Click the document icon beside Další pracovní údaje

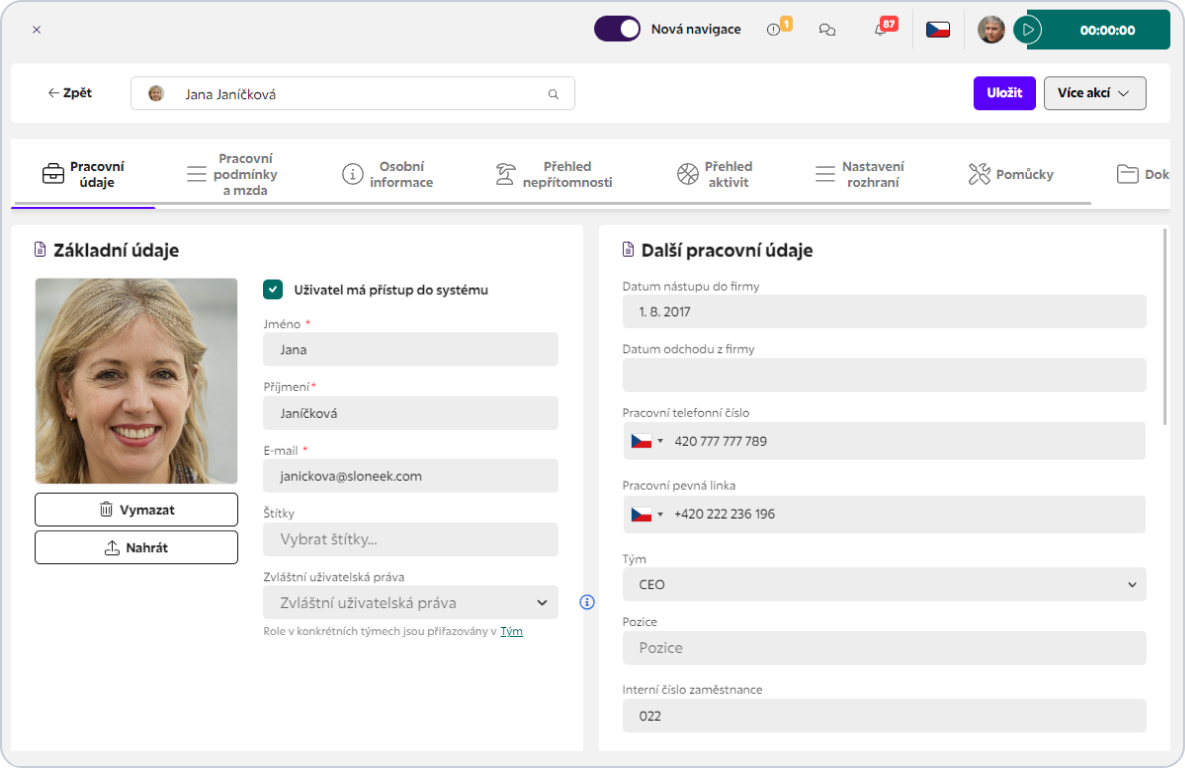(628, 249)
